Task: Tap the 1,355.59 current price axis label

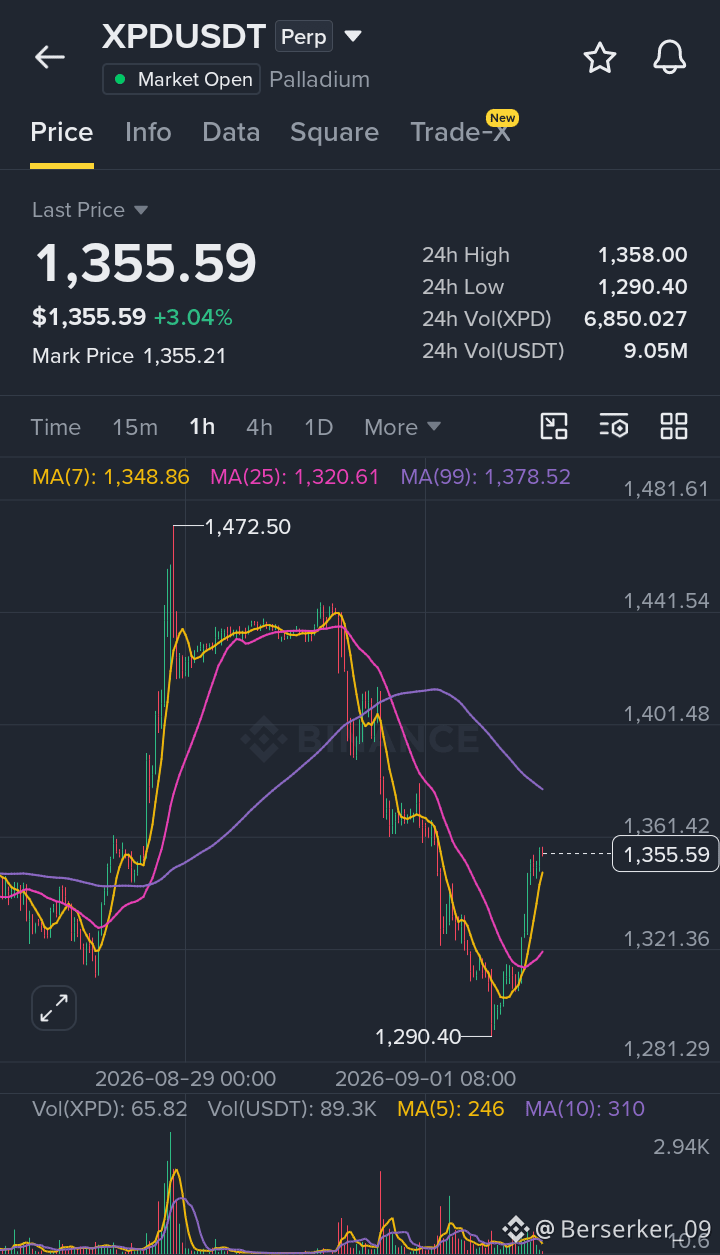Action: (666, 854)
